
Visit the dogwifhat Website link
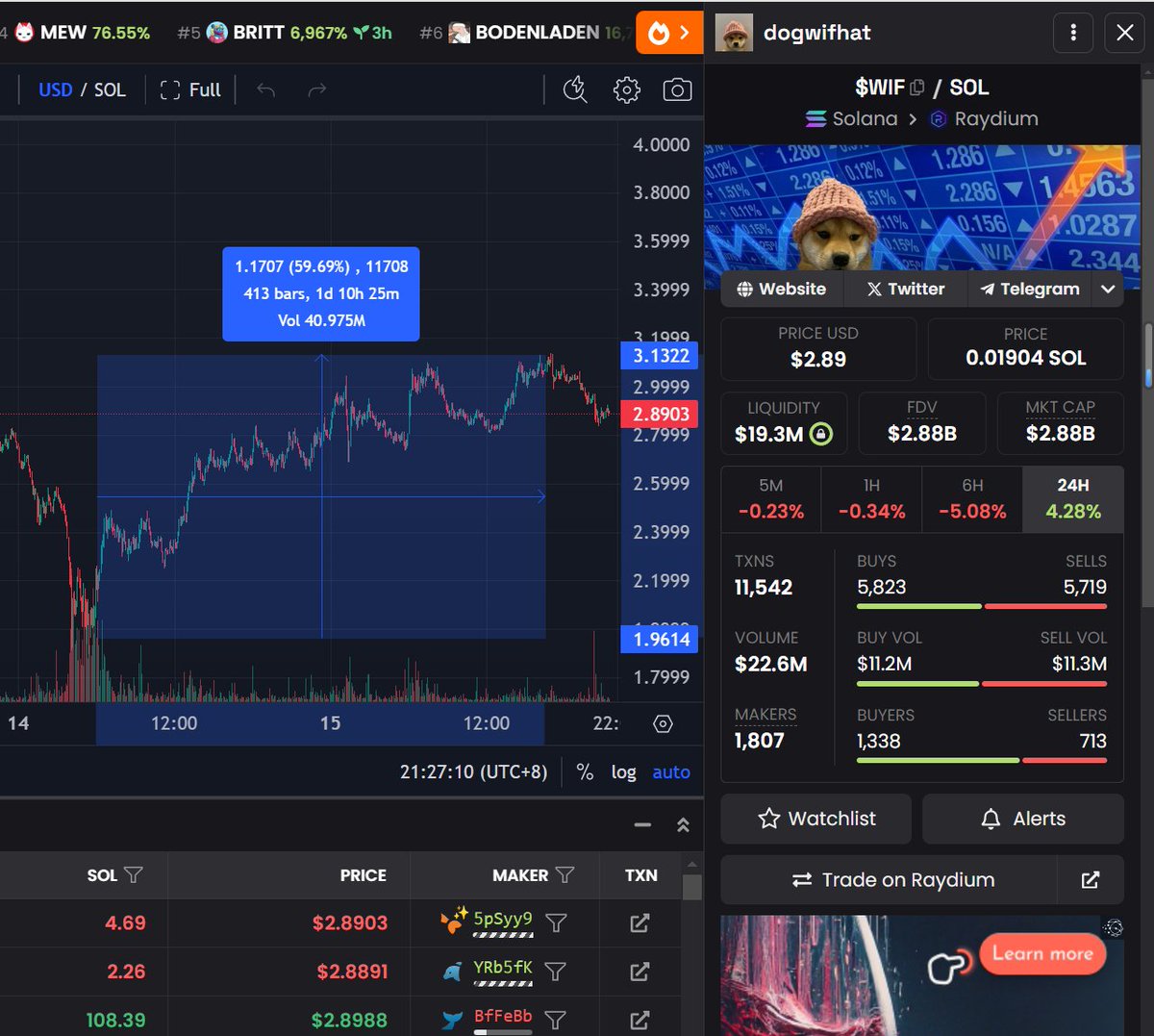point(782,289)
